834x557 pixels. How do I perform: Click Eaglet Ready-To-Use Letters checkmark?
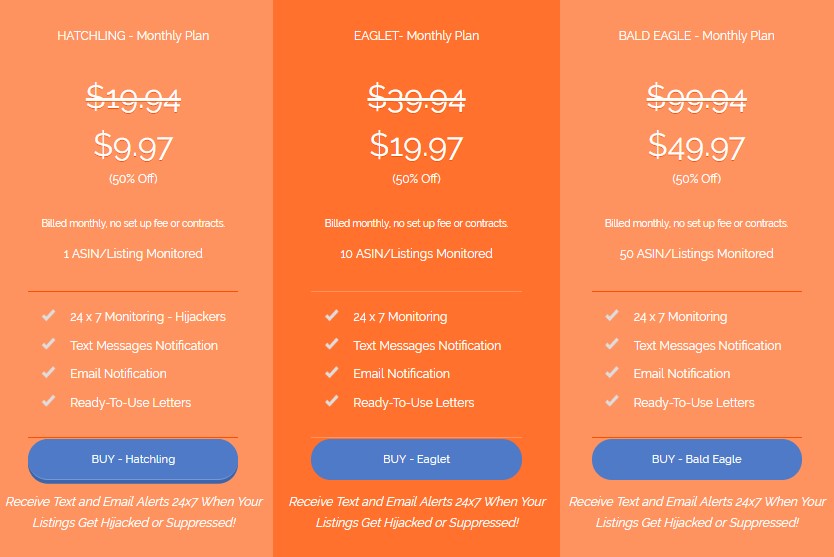pos(332,401)
